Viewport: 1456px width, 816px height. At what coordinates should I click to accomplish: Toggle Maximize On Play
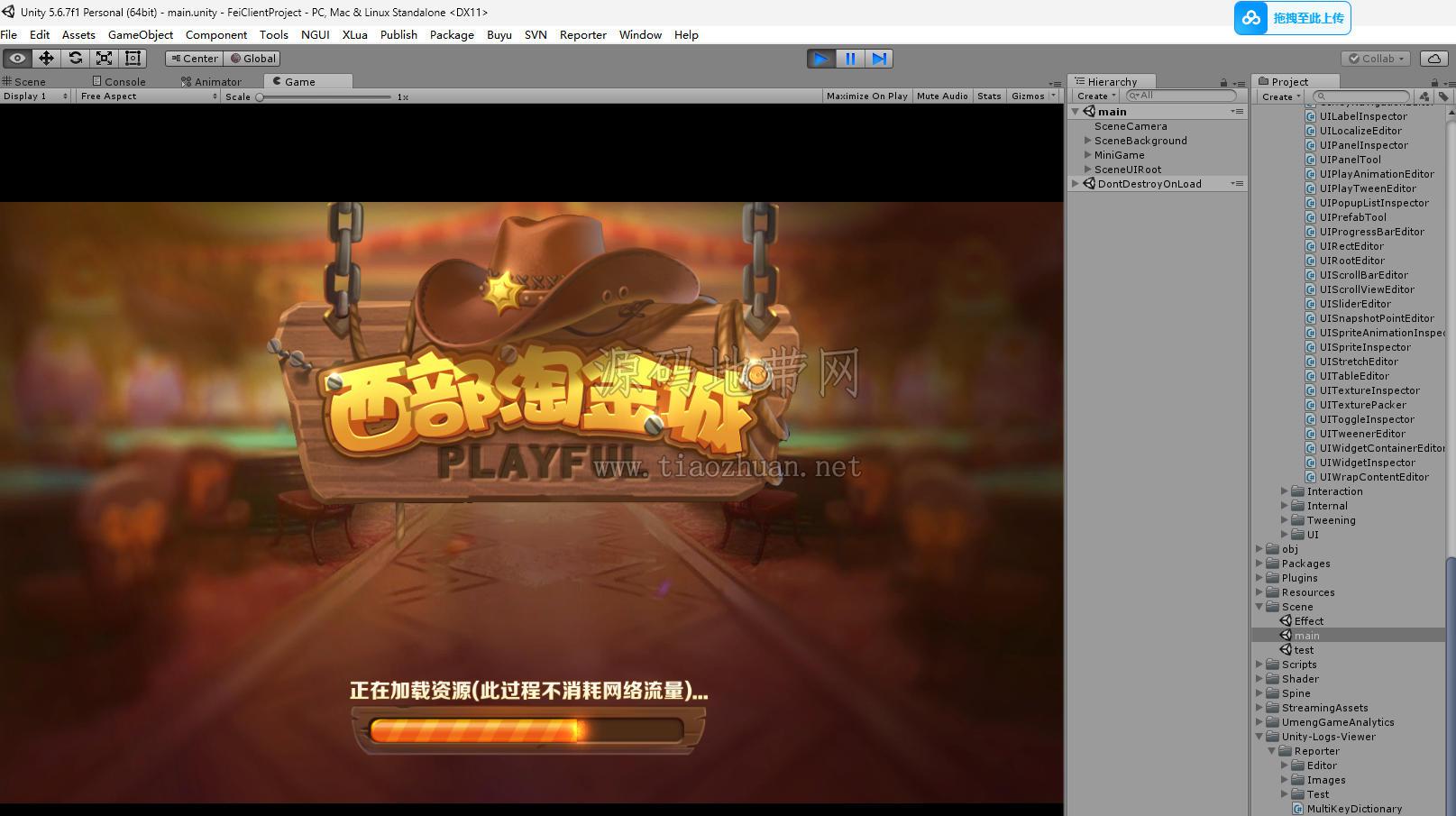click(866, 96)
